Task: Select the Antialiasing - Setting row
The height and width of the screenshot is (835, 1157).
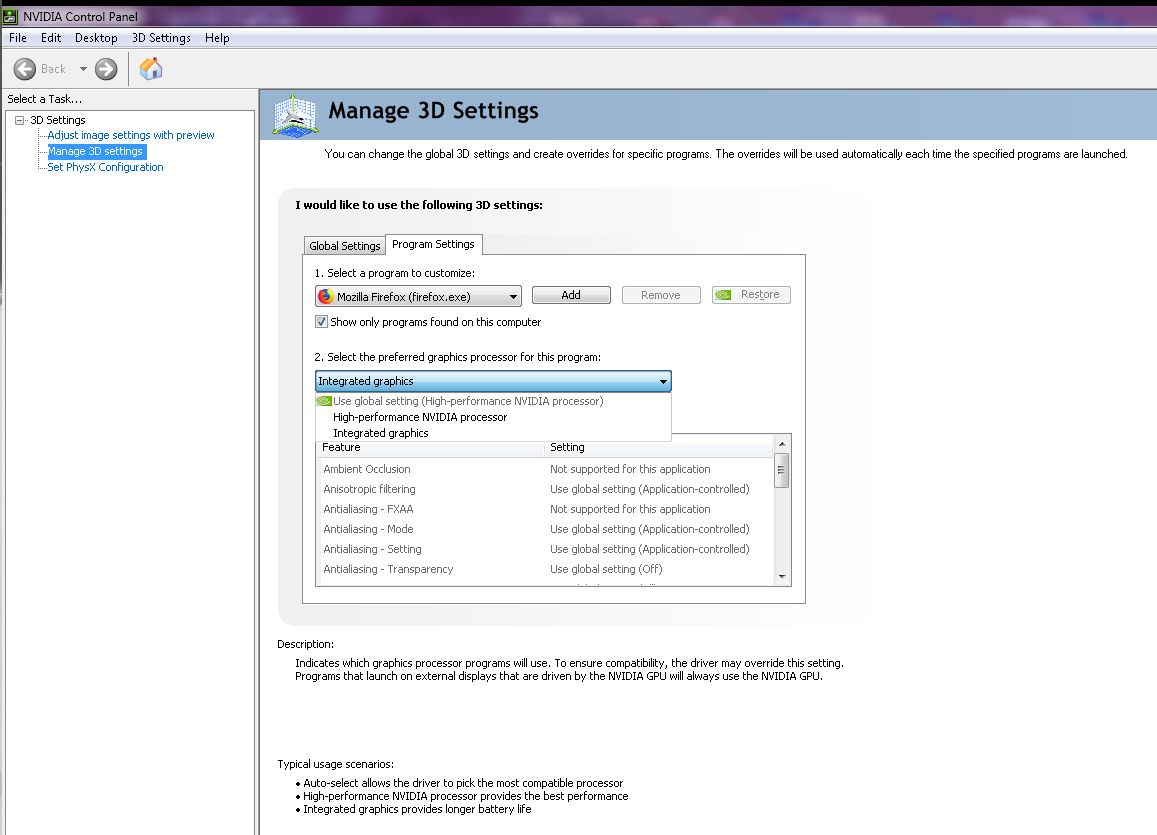Action: click(x=545, y=549)
